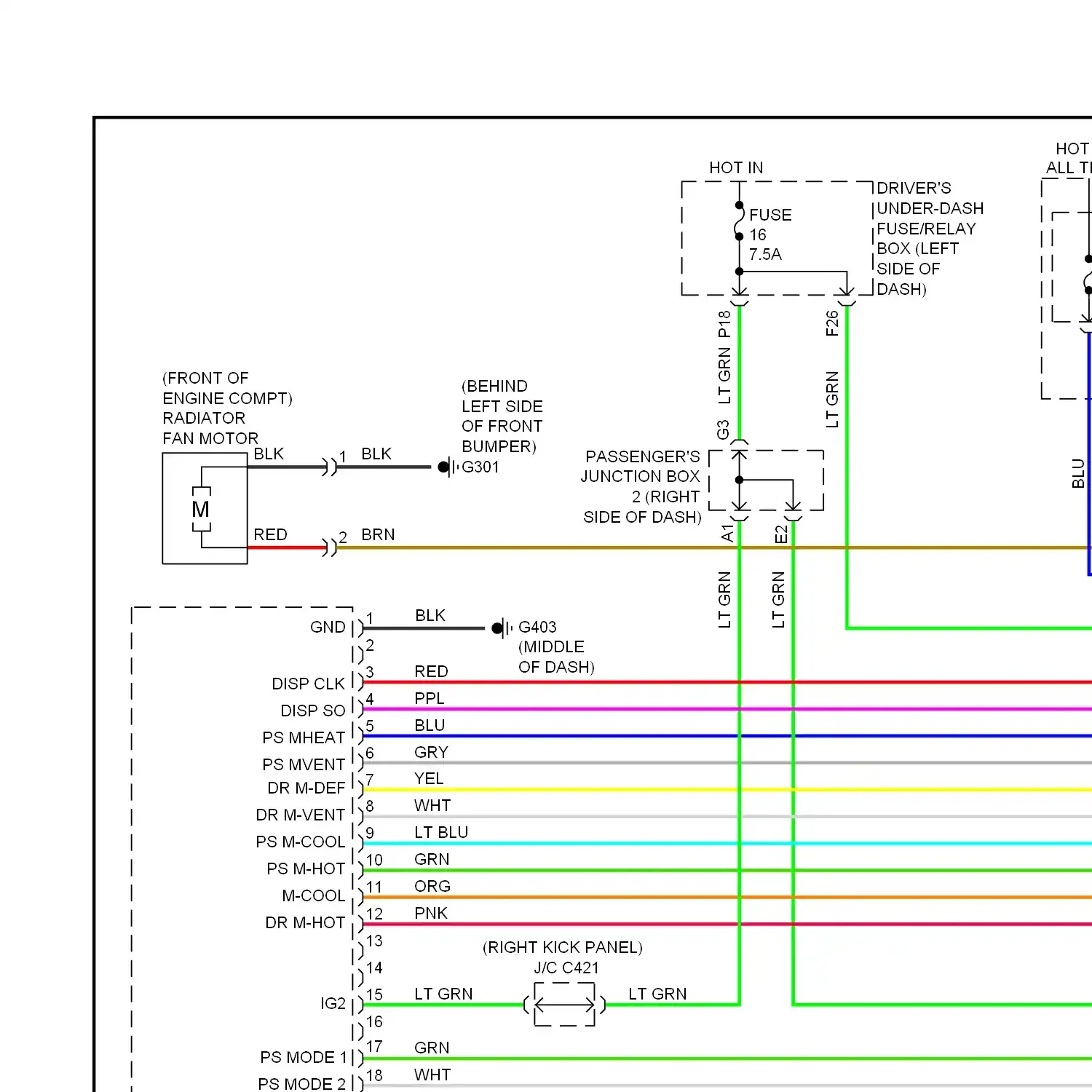Select the BLU wire label on pin 5
1092x1092 pixels.
(430, 725)
